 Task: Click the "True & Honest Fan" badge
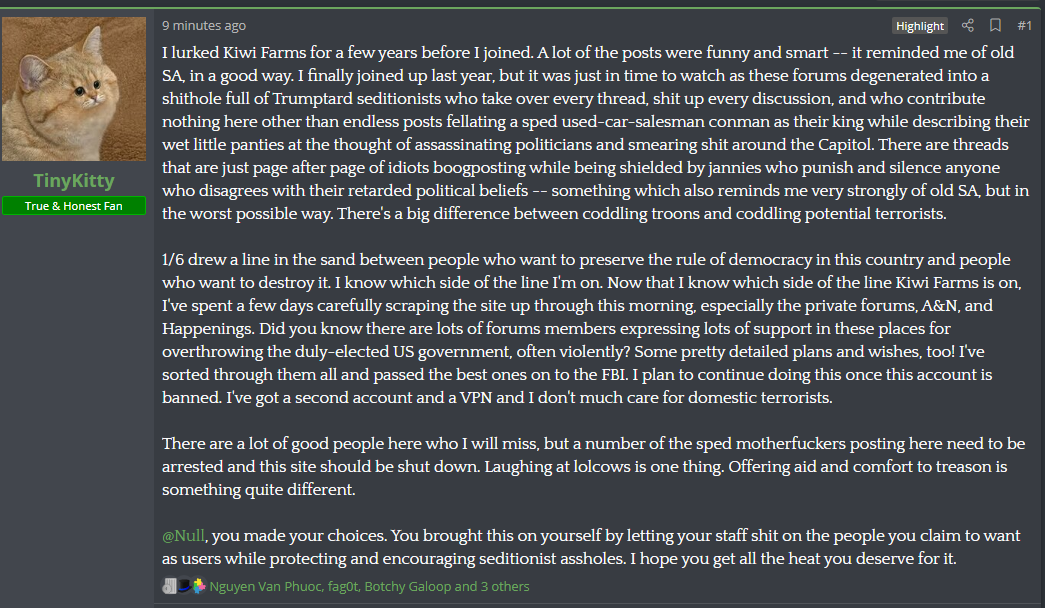point(73,205)
